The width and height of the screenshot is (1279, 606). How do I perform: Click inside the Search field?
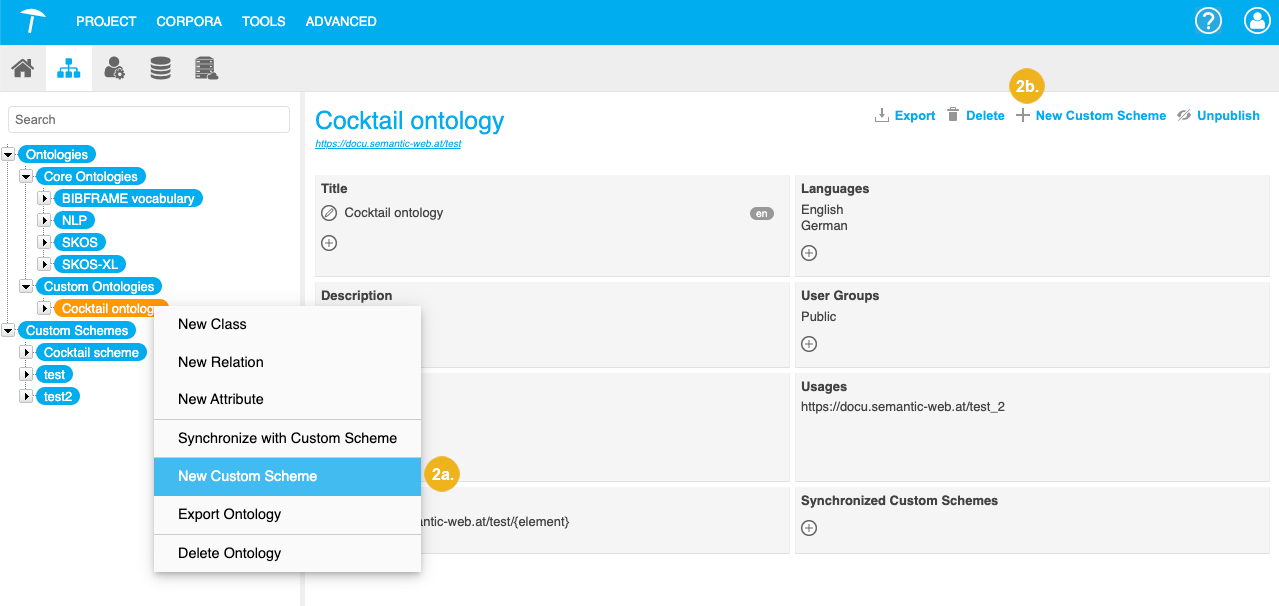coord(148,119)
